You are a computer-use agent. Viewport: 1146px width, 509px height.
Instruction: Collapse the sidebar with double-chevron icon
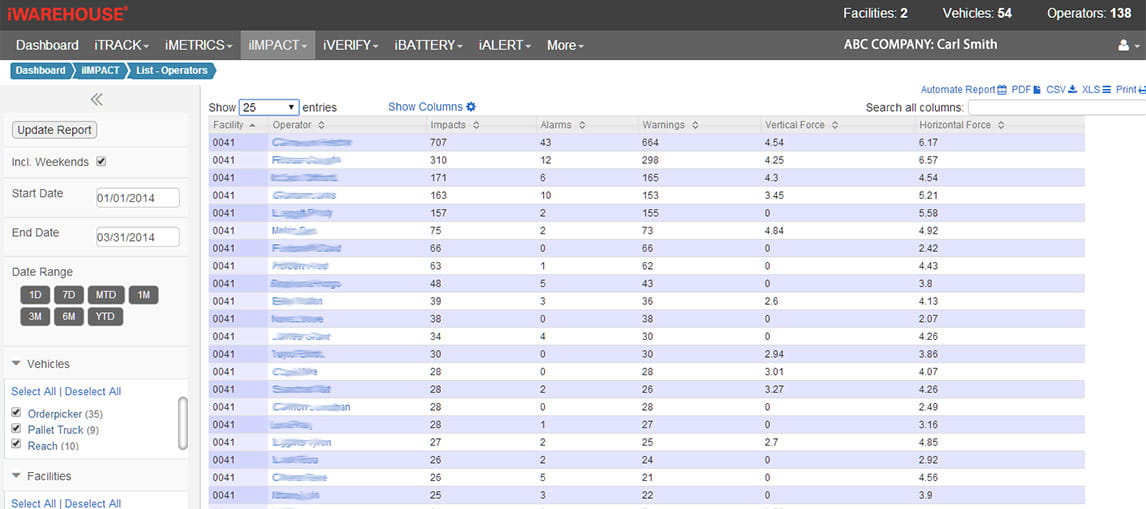pos(96,99)
